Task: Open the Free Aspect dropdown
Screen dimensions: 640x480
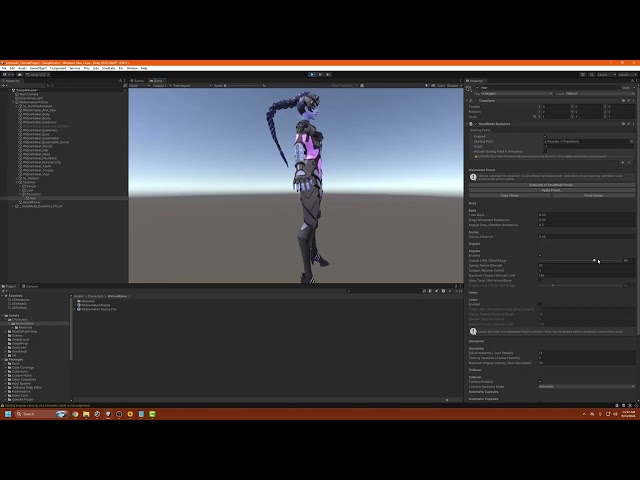Action: [x=192, y=86]
